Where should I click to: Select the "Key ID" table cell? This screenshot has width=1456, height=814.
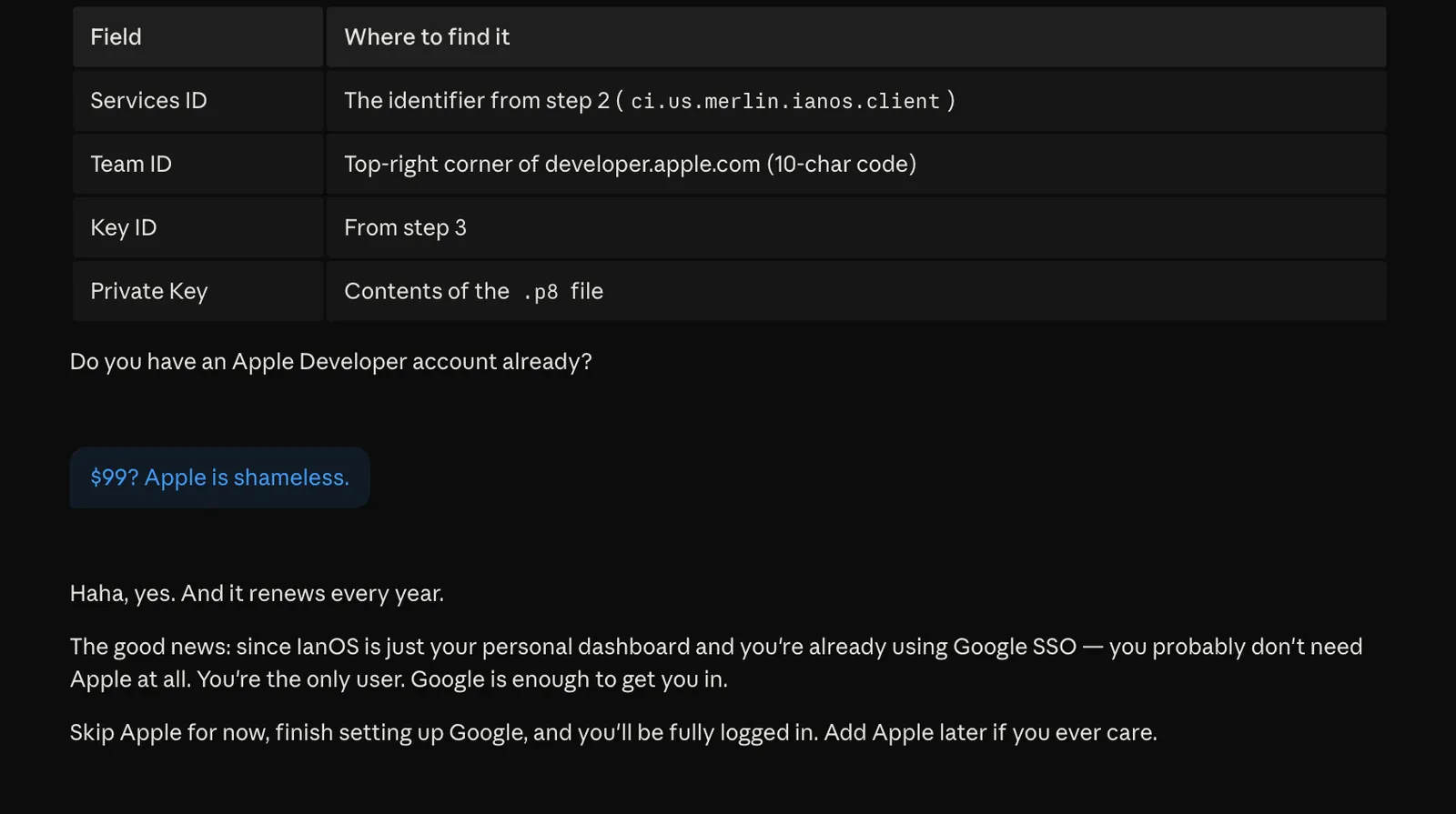point(197,228)
